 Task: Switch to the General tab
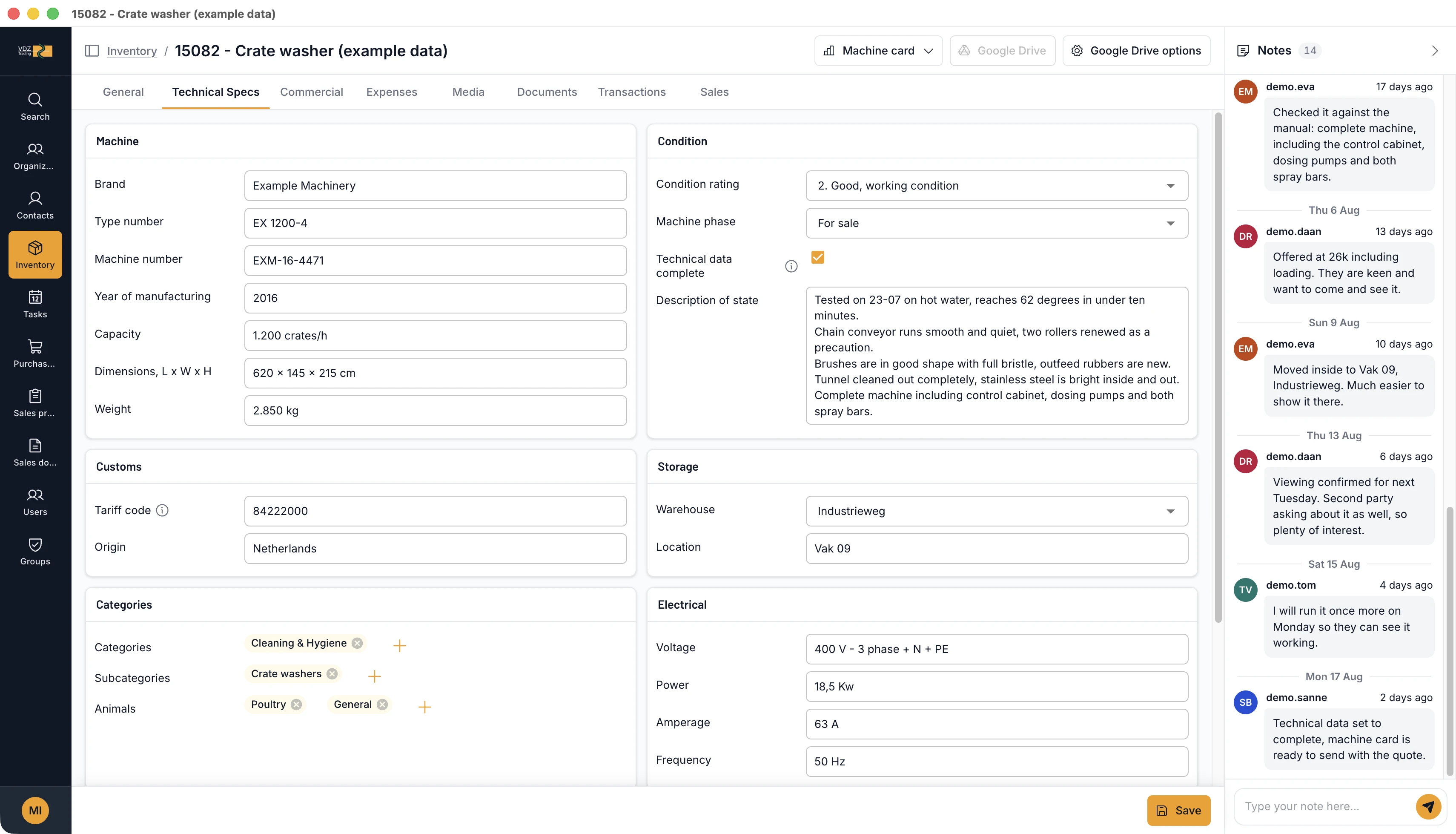123,92
